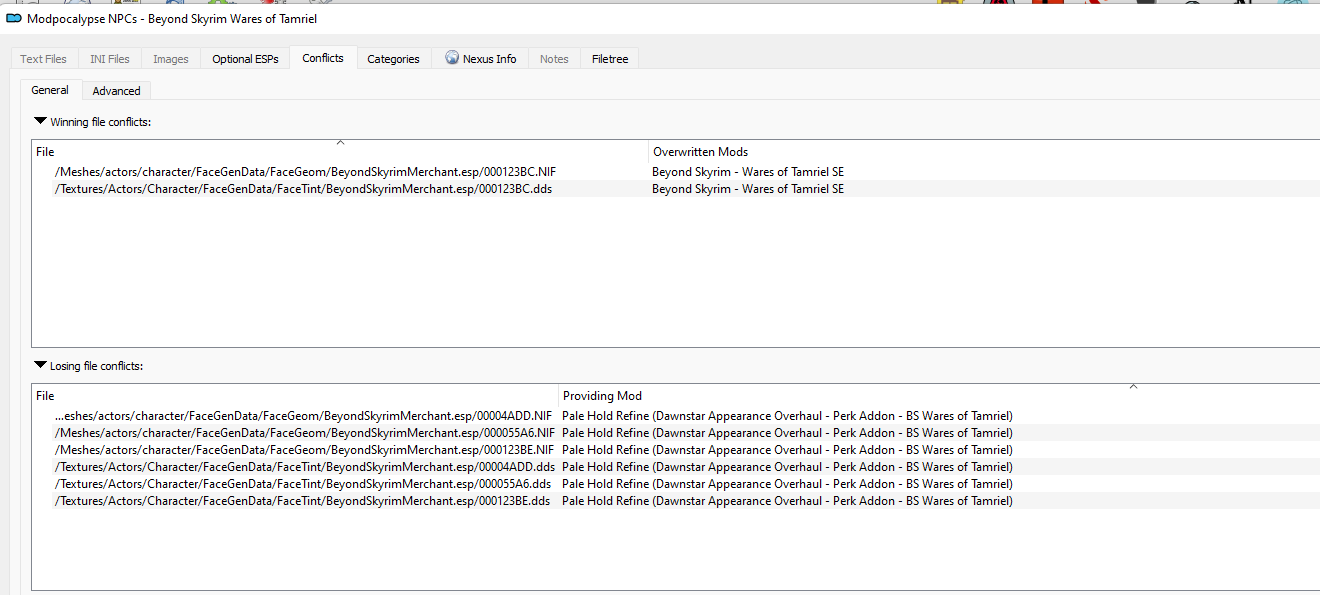The image size is (1320, 595).
Task: Open the Categories tab
Action: 393,59
